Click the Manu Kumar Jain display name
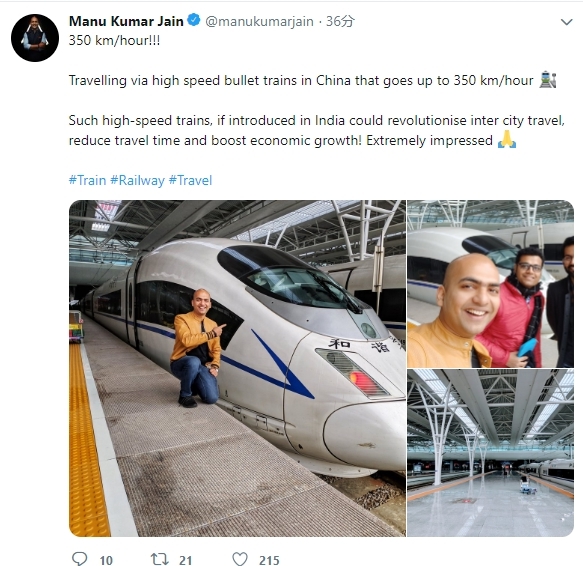The image size is (583, 566). pos(126,21)
